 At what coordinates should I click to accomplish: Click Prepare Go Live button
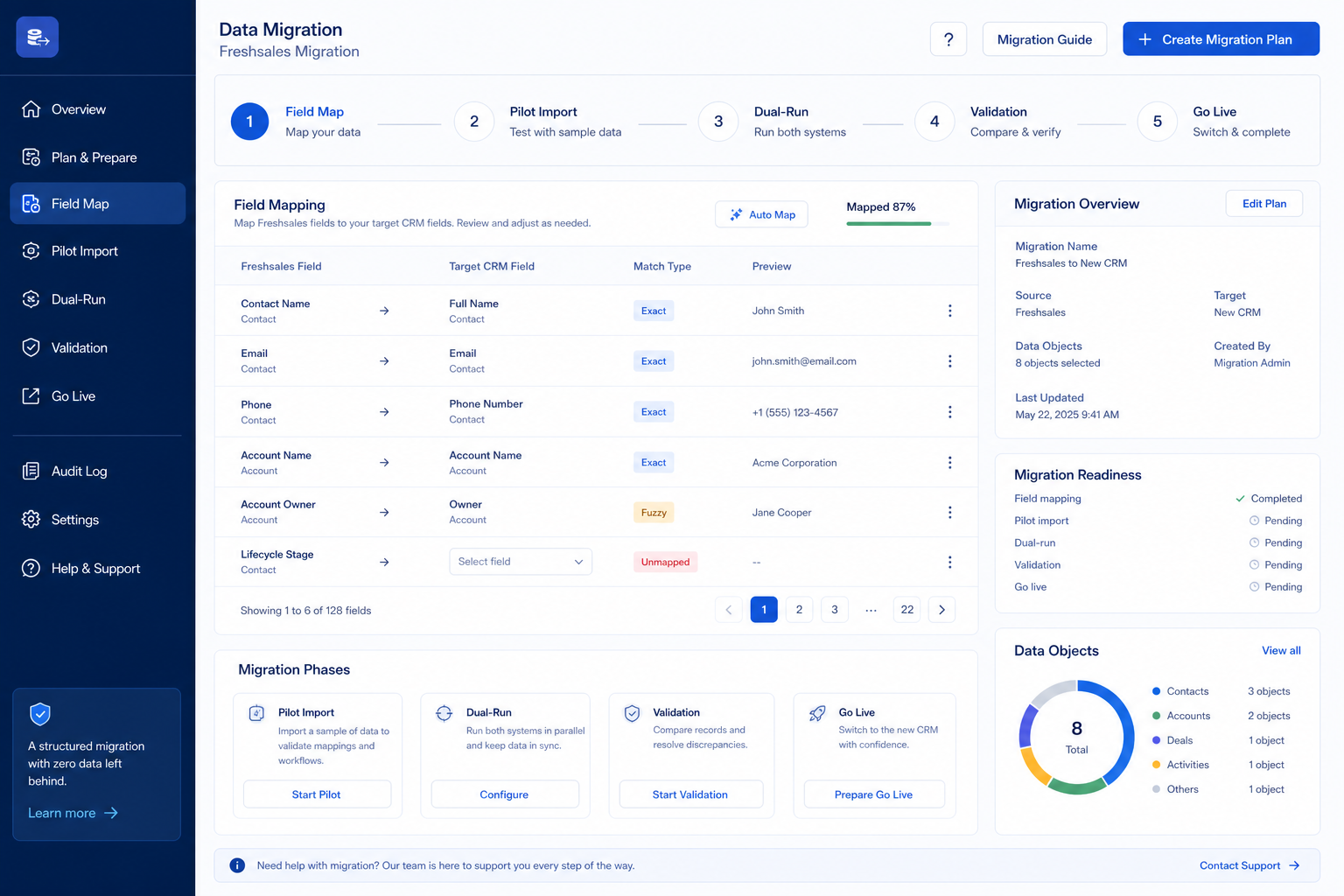pos(874,794)
